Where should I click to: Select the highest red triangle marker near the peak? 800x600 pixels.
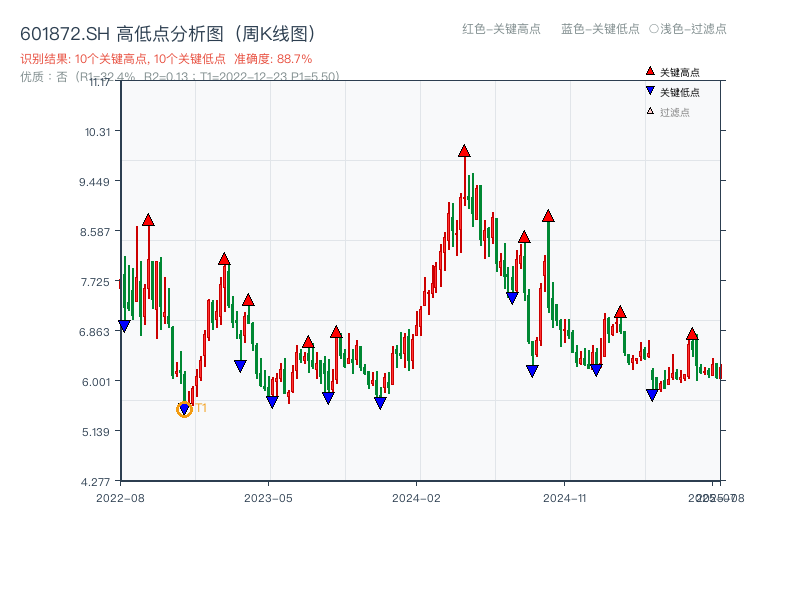click(464, 150)
